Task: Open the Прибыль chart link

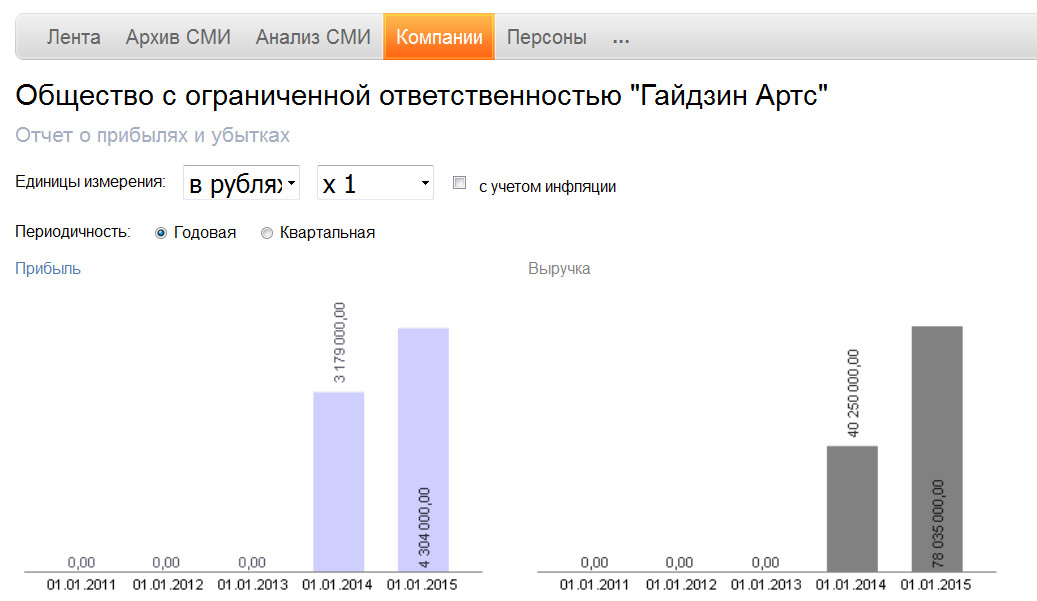Action: pos(48,268)
